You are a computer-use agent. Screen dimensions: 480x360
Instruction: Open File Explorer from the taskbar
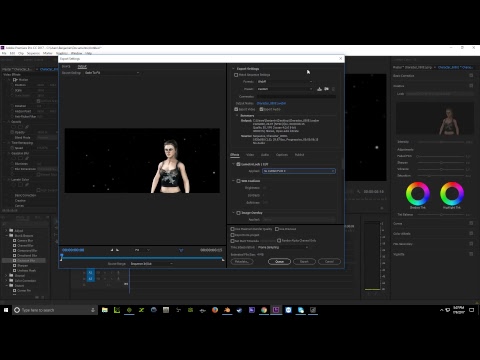105,310
